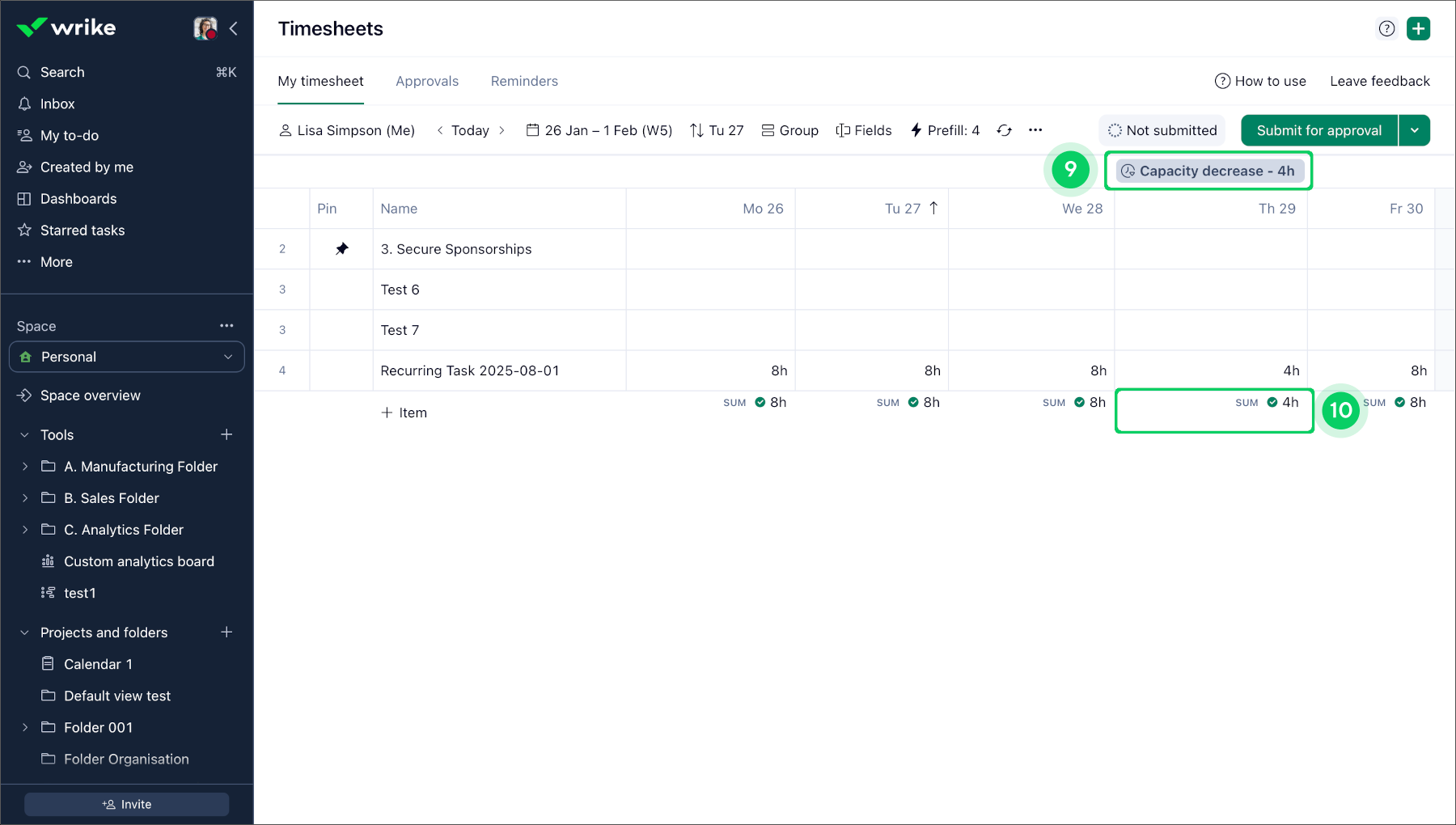
Task: Open the Group rows option
Action: 789,130
